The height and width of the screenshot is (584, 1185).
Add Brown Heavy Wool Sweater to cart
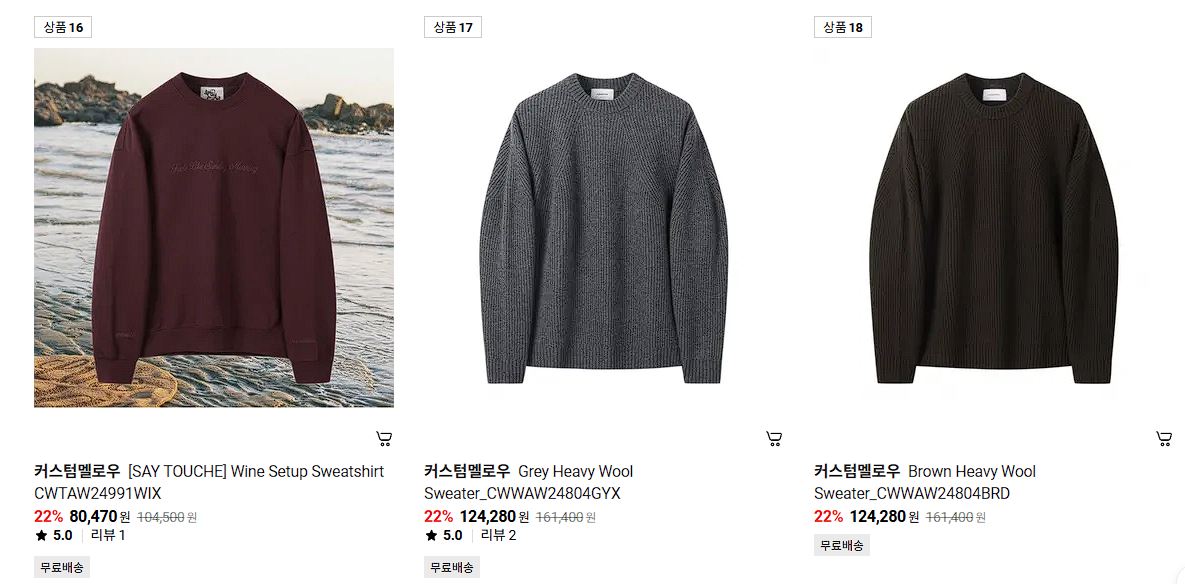pos(1164,438)
